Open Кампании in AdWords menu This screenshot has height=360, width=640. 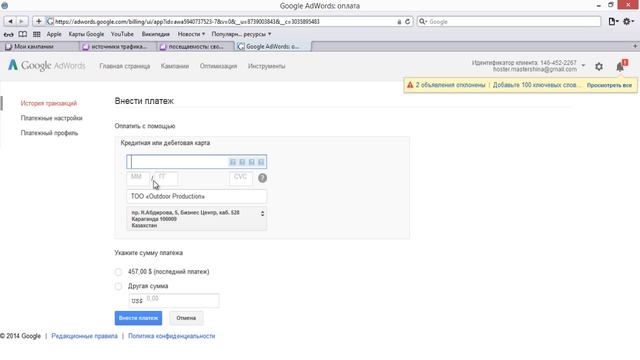(x=175, y=66)
